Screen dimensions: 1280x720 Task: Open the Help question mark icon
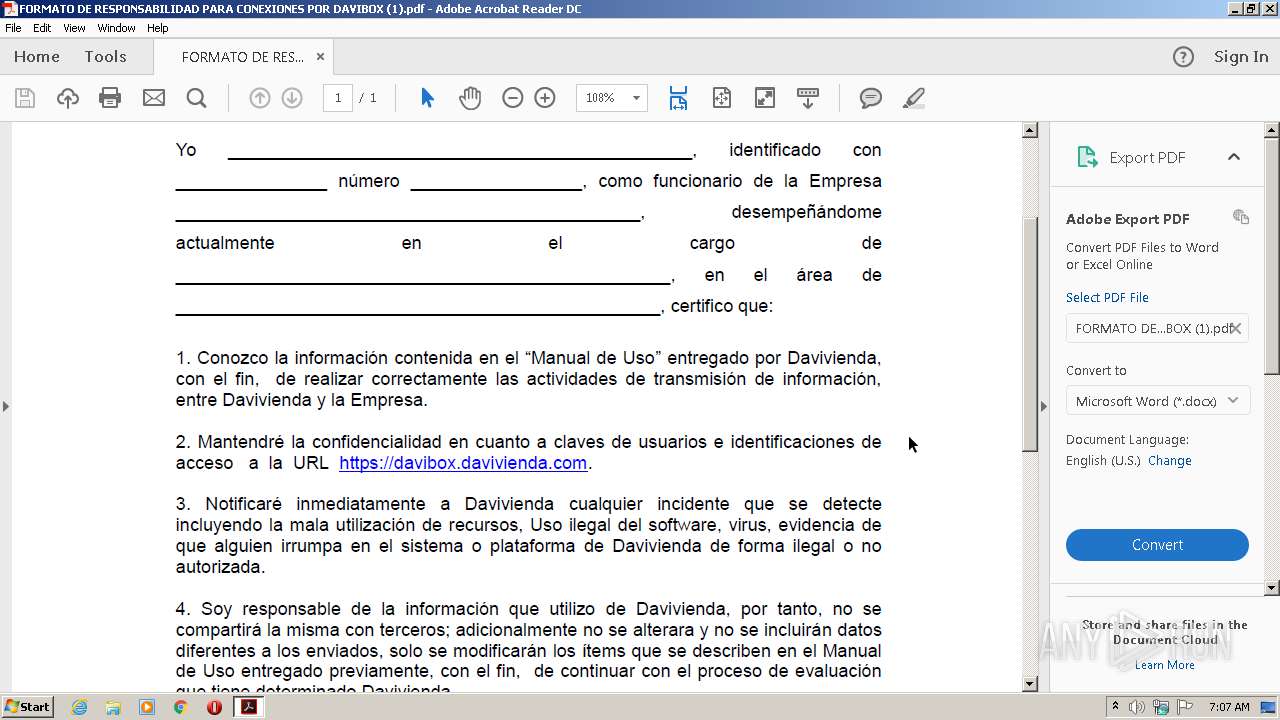pos(1183,57)
